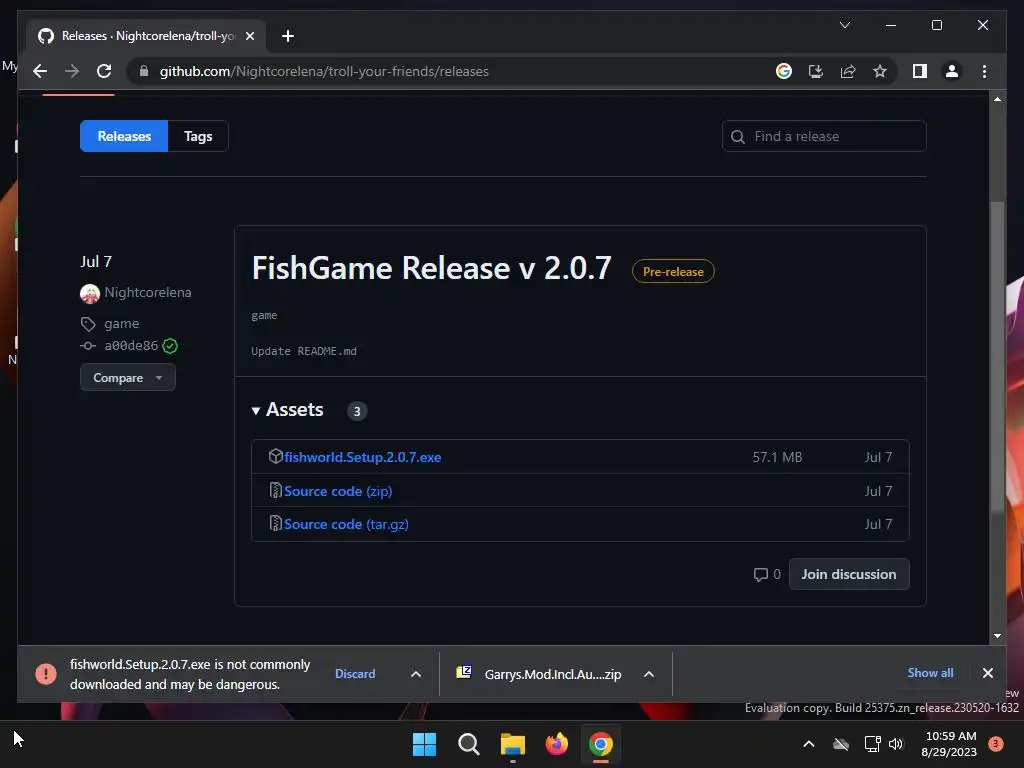Open the game tag link
This screenshot has width=1024, height=768.
[121, 323]
